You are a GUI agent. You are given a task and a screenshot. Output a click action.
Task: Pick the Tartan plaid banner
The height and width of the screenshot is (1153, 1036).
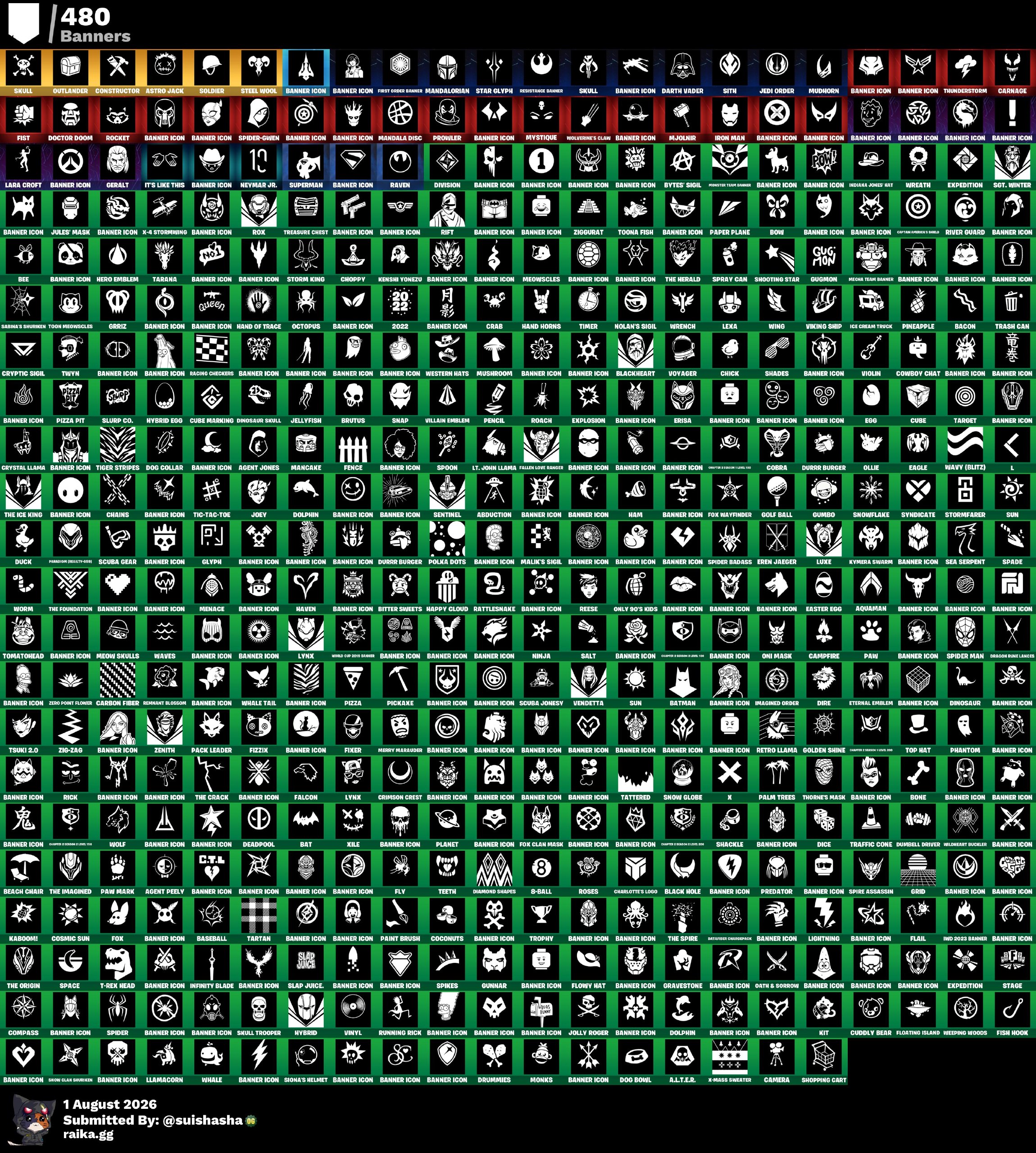tap(259, 921)
